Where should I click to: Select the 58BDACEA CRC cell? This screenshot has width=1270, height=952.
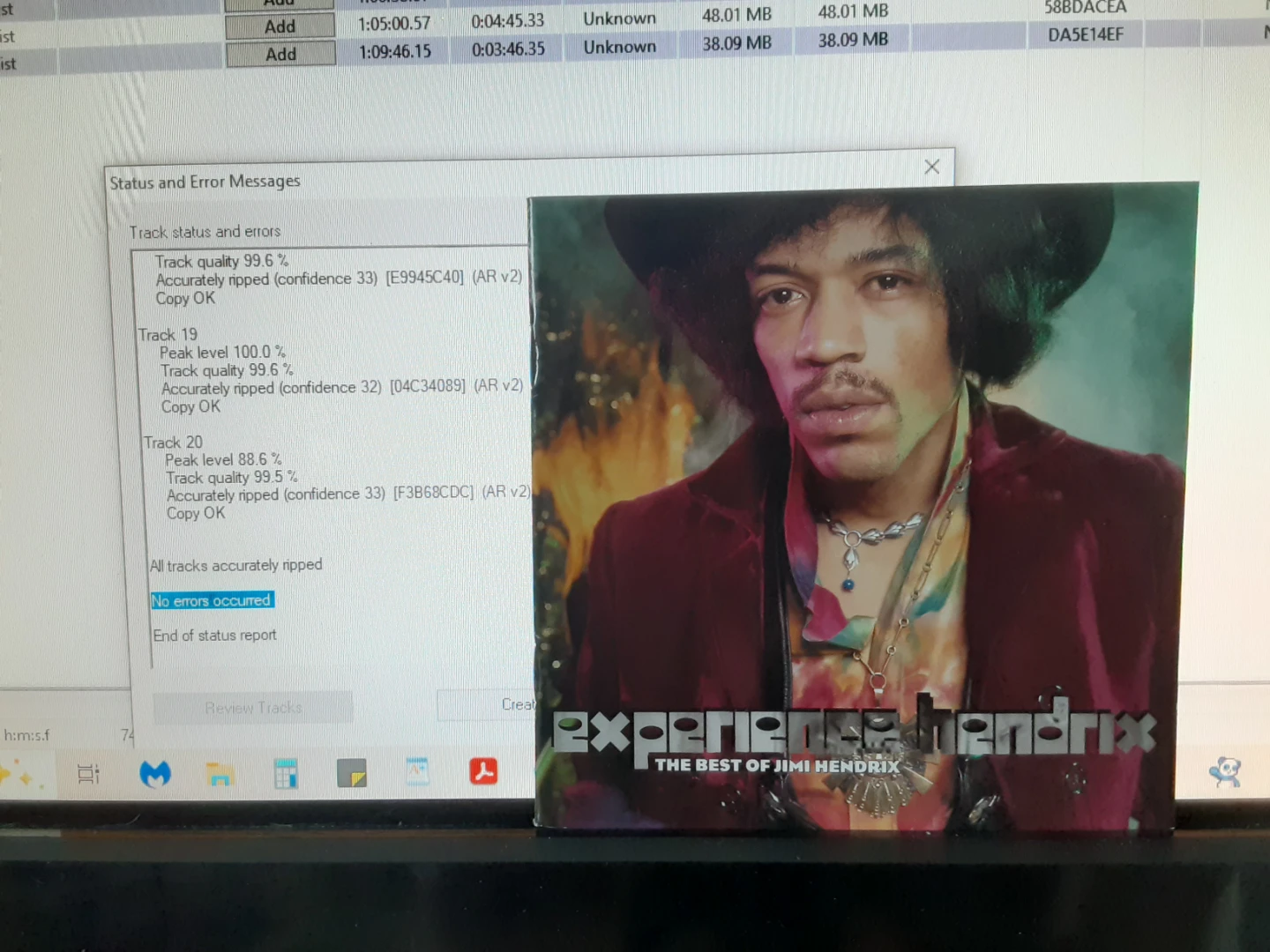[1086, 8]
